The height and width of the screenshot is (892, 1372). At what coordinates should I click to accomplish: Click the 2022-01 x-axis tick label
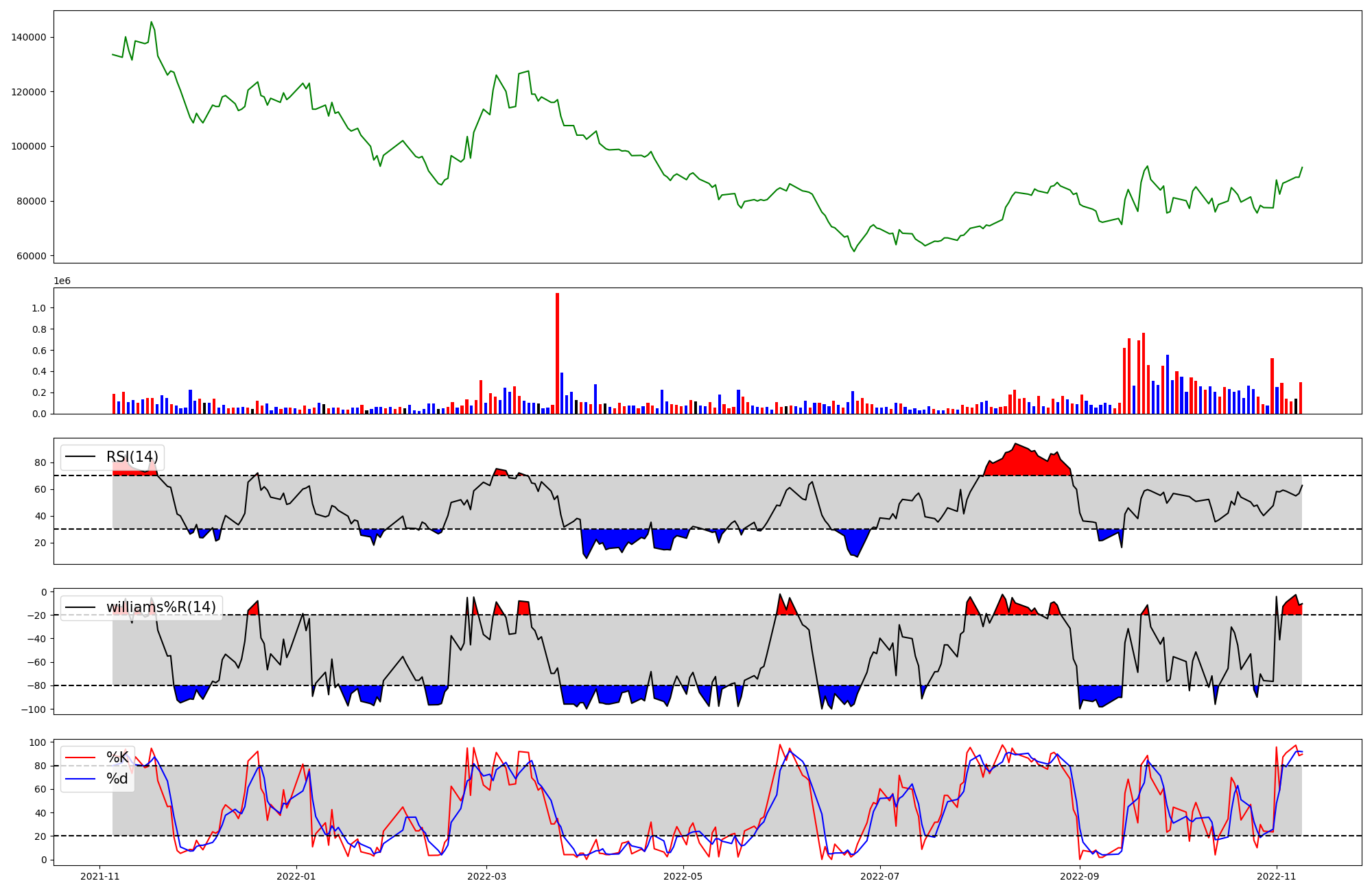click(x=296, y=876)
